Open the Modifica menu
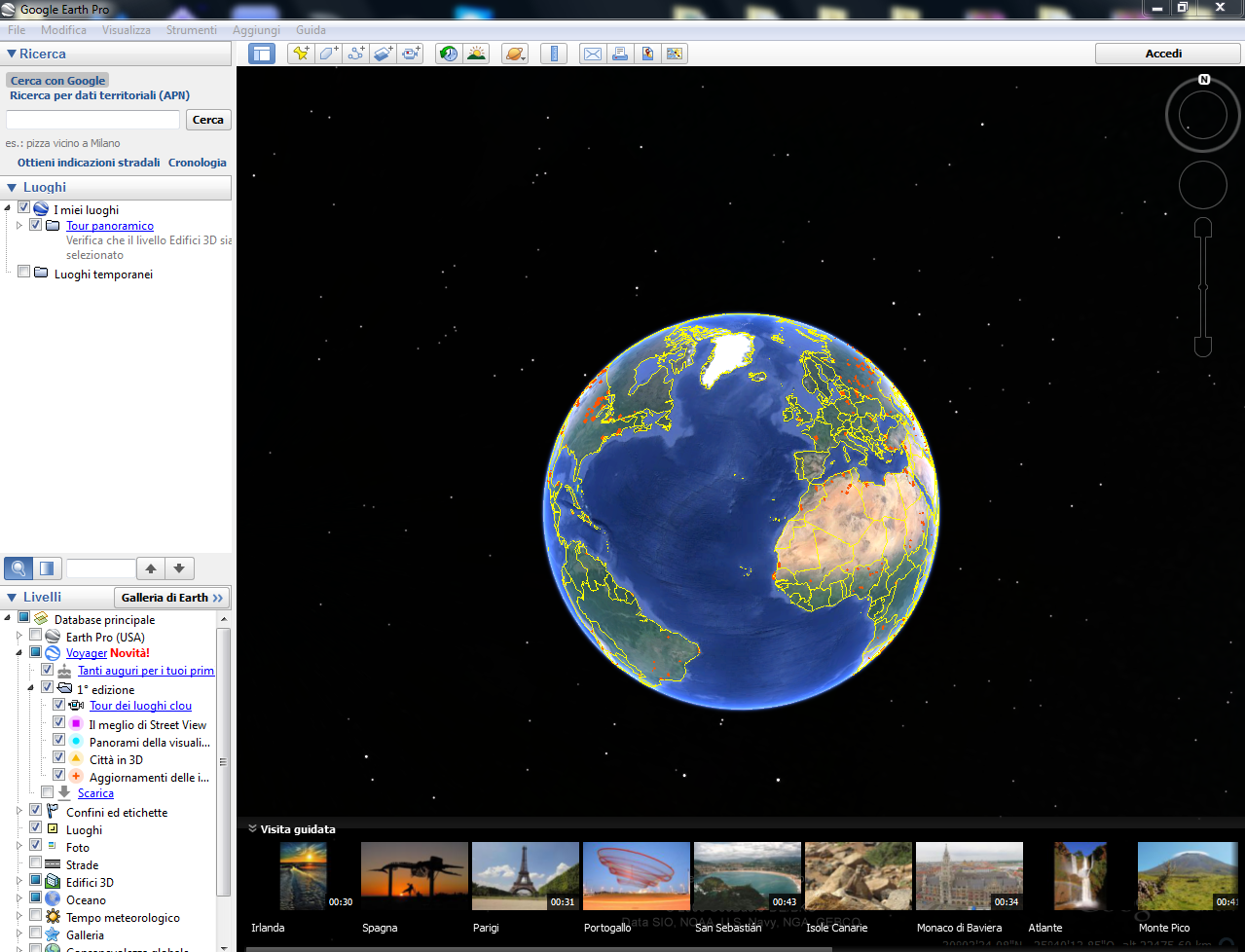Screen dimensions: 1245x952 (x=63, y=30)
